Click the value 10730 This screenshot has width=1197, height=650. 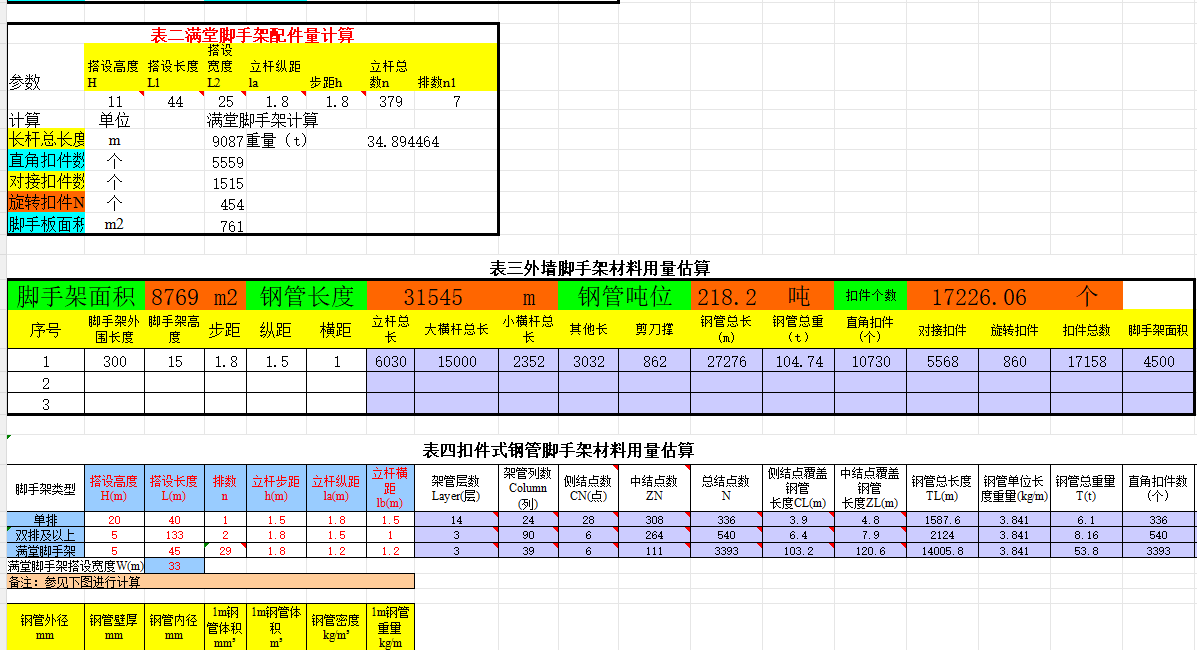coord(870,361)
